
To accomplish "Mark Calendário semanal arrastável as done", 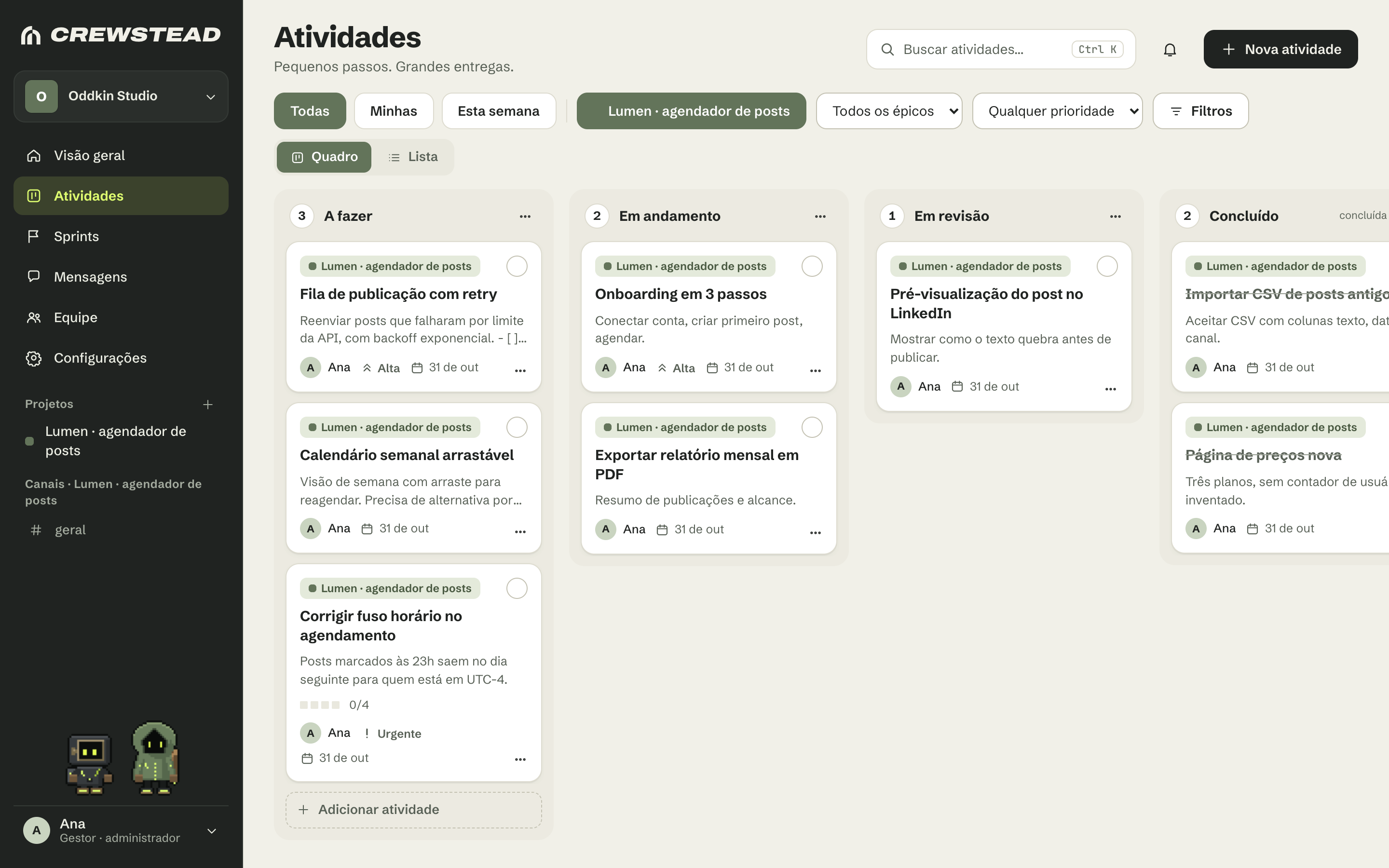I will tap(517, 427).
